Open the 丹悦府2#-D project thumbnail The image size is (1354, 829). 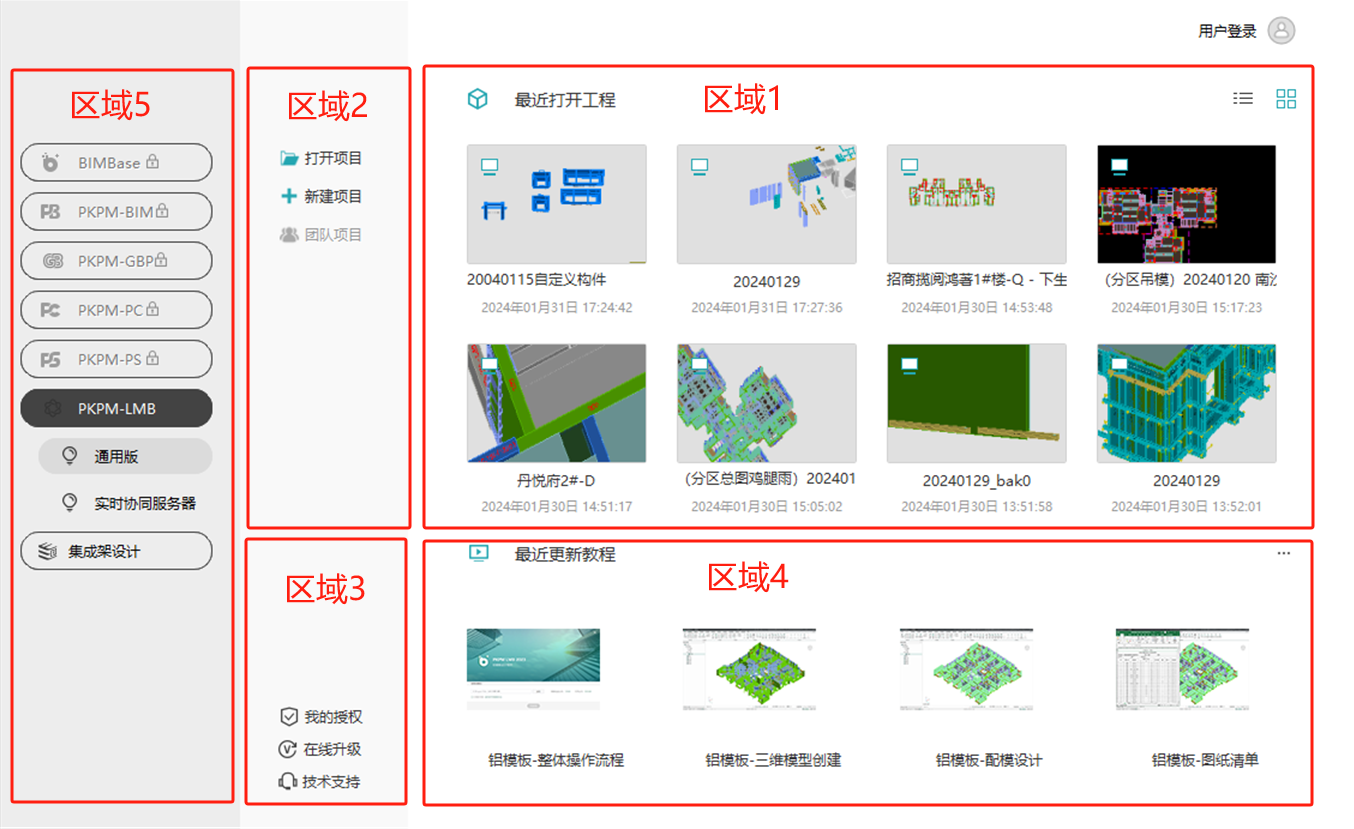pyautogui.click(x=556, y=404)
